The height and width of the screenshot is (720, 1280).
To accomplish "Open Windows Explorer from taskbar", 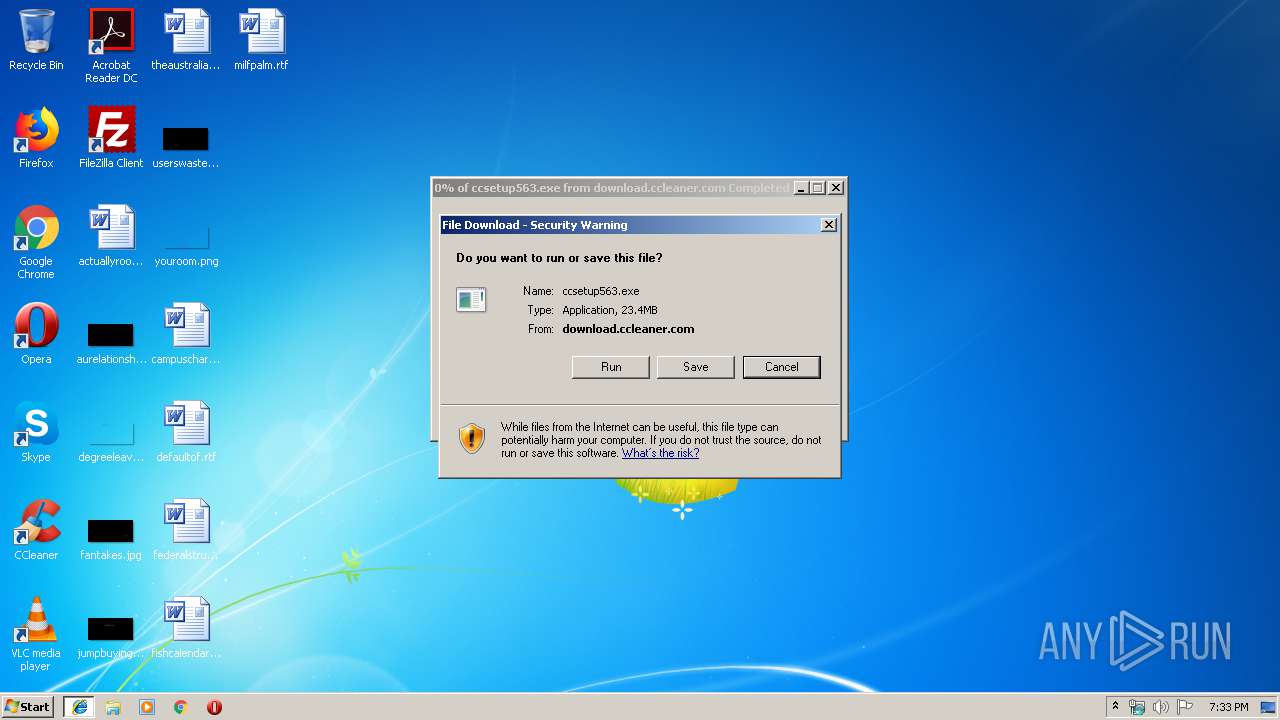I will (x=113, y=707).
